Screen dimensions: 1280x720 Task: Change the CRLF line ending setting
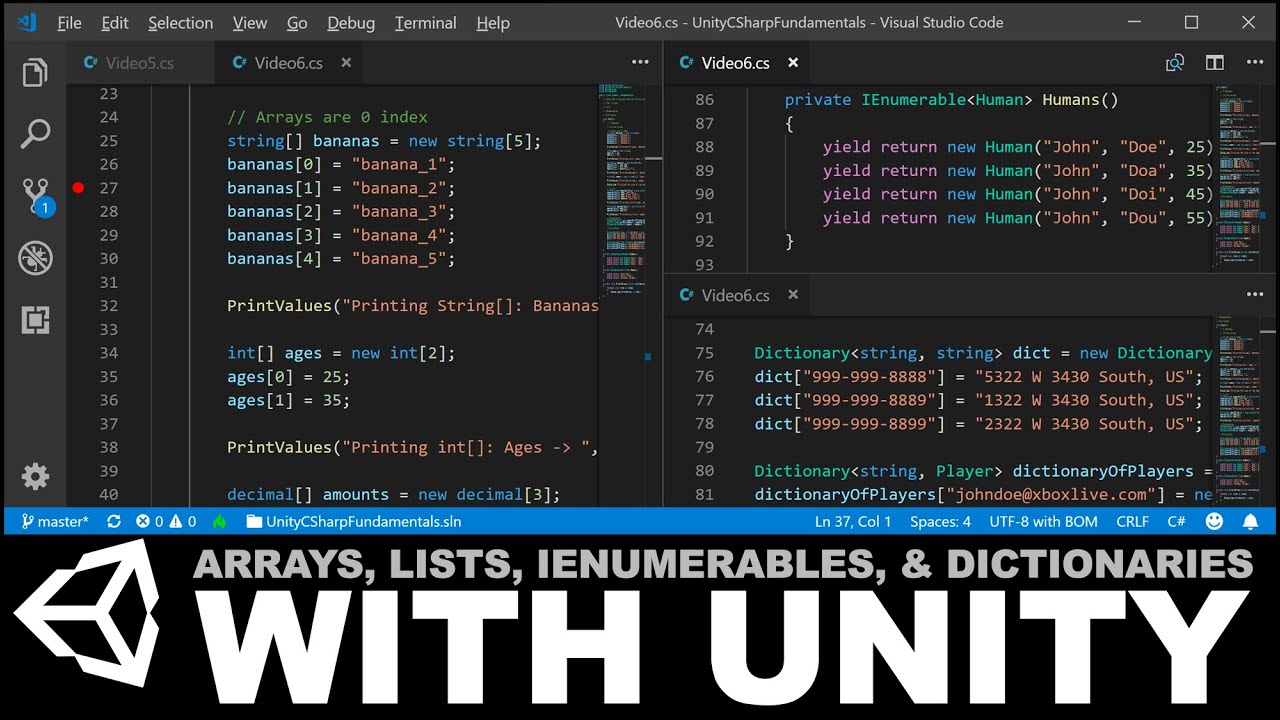[1133, 521]
